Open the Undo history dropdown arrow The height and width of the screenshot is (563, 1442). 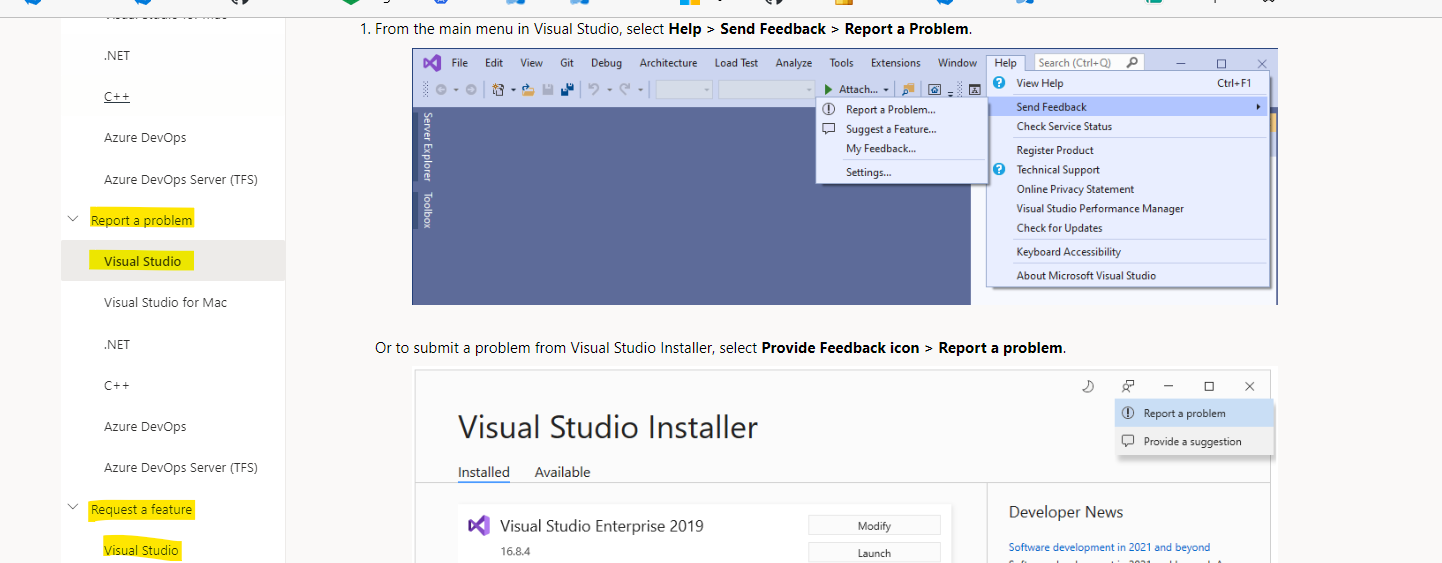pos(609,90)
